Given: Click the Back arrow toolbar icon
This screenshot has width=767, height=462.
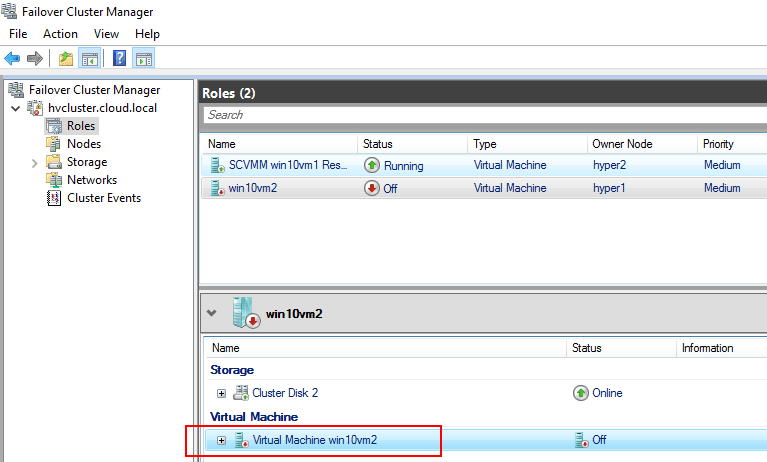Looking at the screenshot, I should [12, 59].
